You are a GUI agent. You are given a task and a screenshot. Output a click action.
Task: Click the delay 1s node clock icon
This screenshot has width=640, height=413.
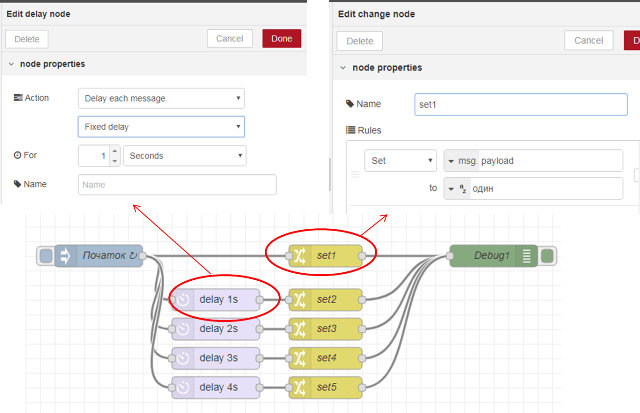click(181, 299)
